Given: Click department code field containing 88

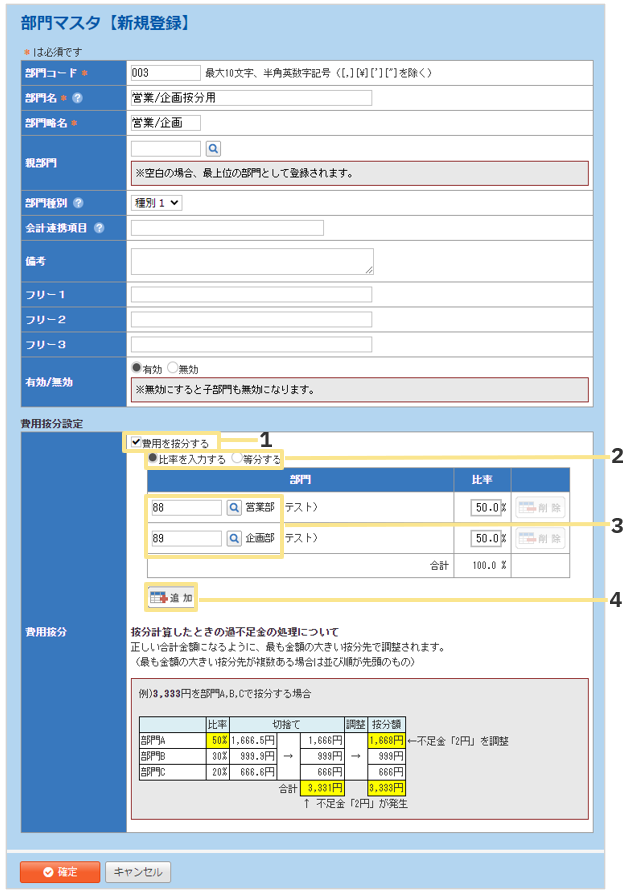Looking at the screenshot, I should [186, 507].
